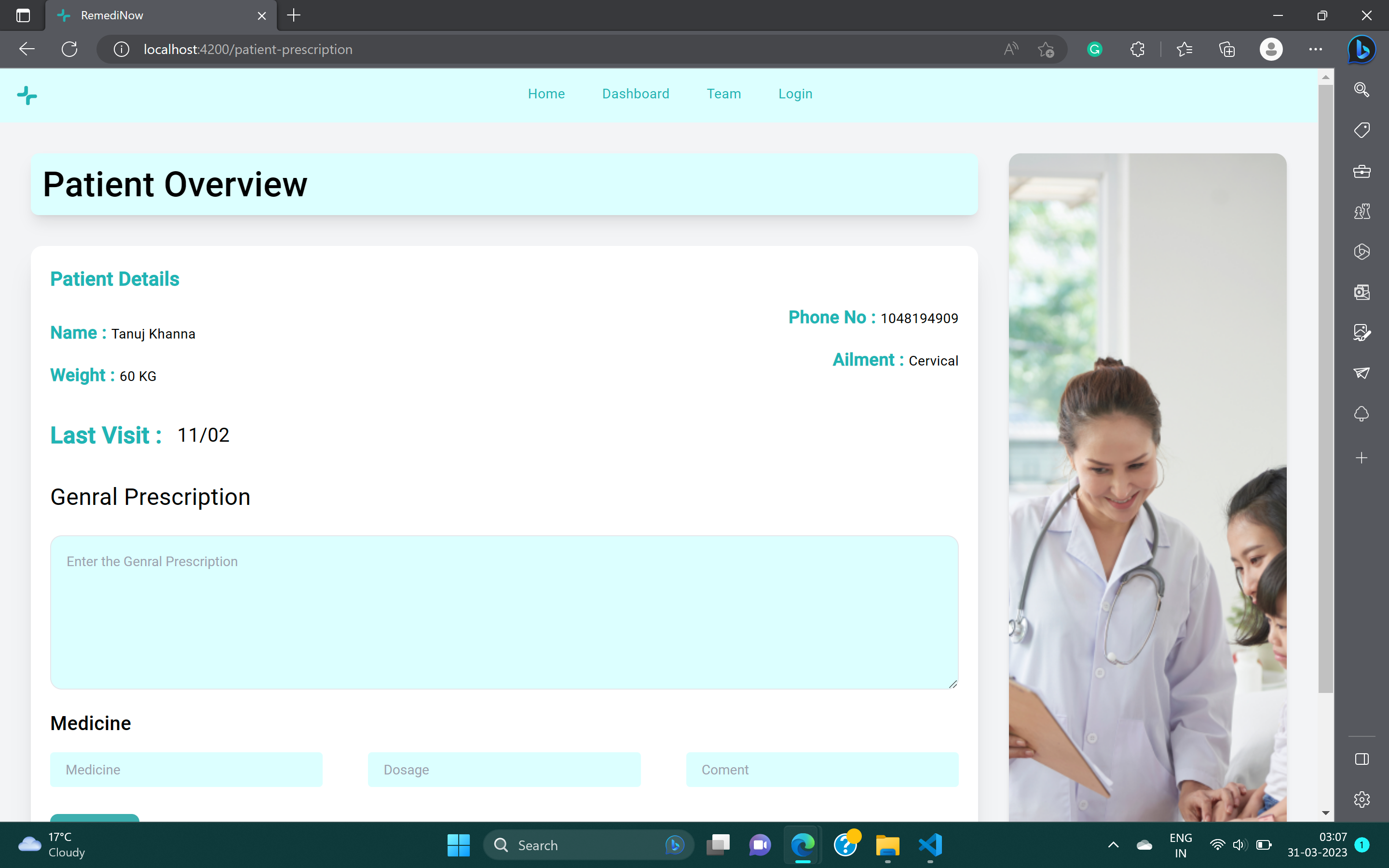Open Bing chat sidebar icon

point(1362,49)
